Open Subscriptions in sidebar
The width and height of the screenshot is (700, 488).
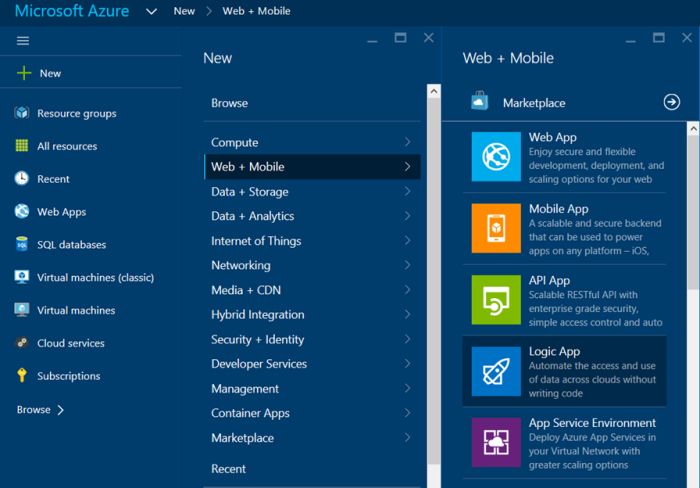pos(68,376)
